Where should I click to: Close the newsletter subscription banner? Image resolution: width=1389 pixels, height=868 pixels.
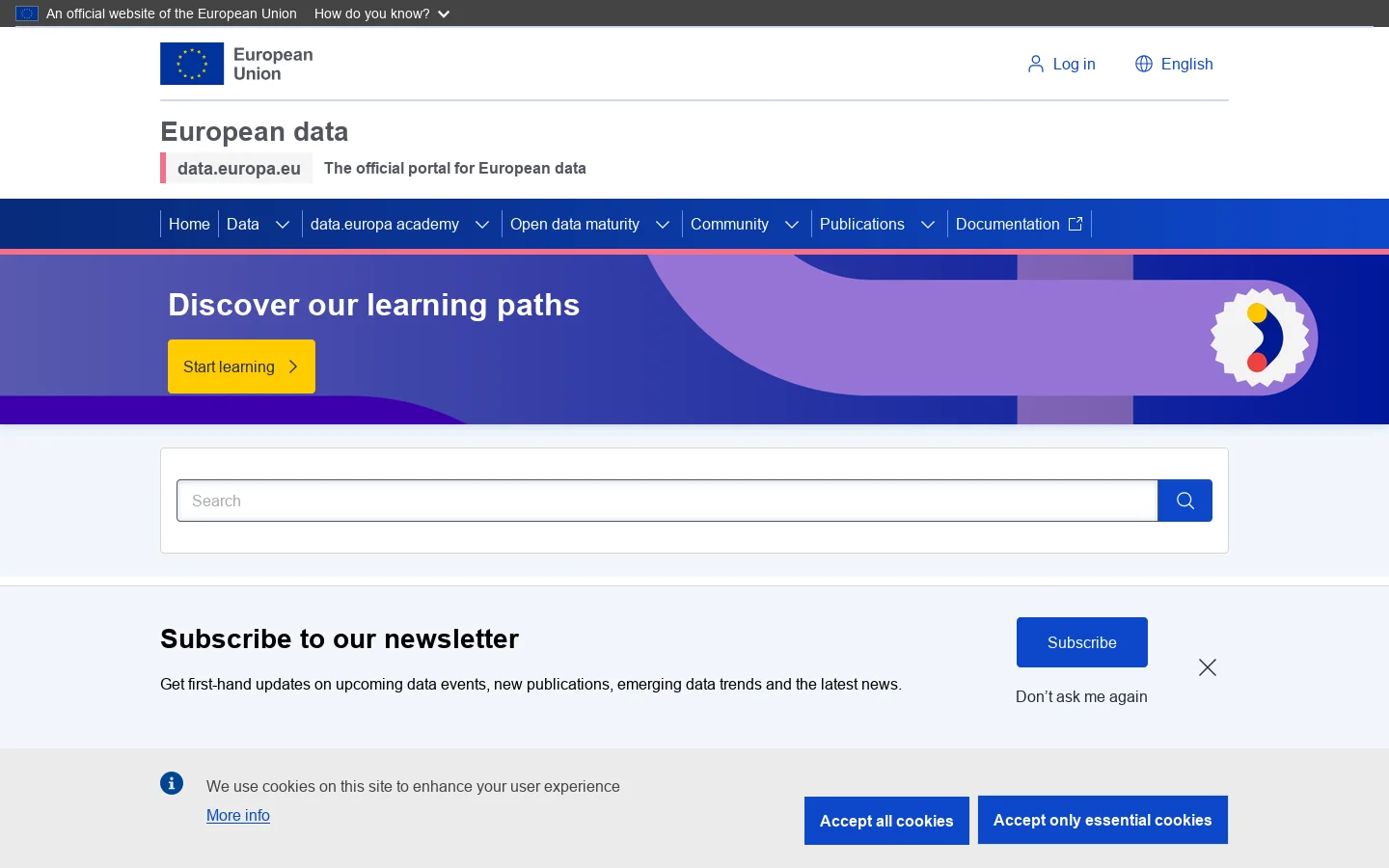click(x=1208, y=667)
